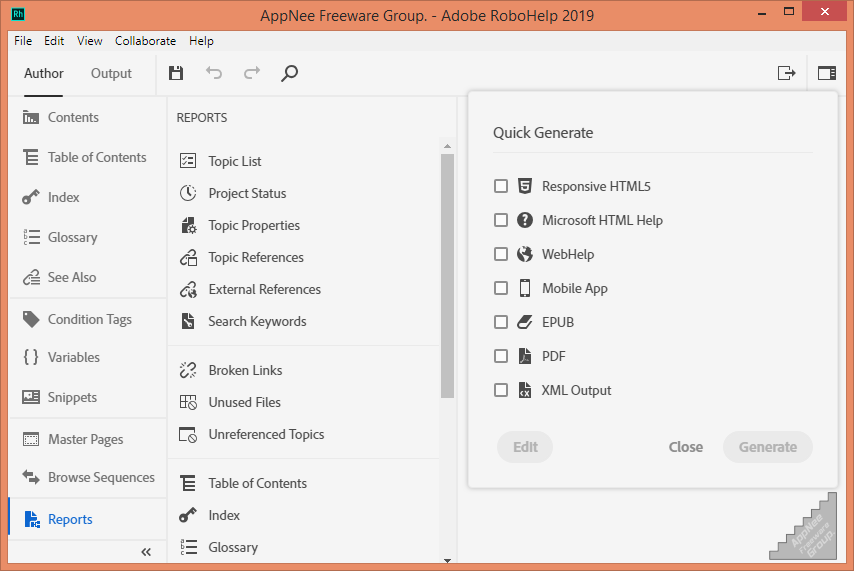The width and height of the screenshot is (854, 571).
Task: Check the Microsoft HTML Help checkbox
Action: 501,220
